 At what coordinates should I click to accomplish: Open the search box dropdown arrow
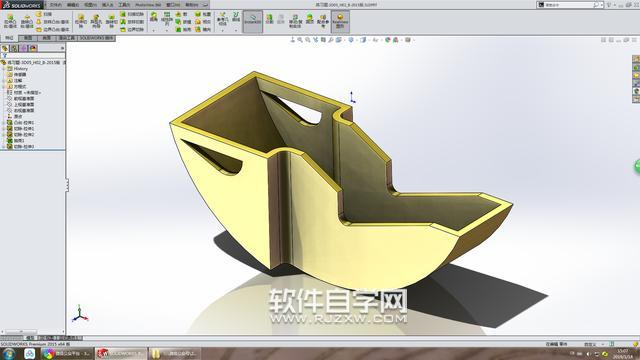[602, 5]
